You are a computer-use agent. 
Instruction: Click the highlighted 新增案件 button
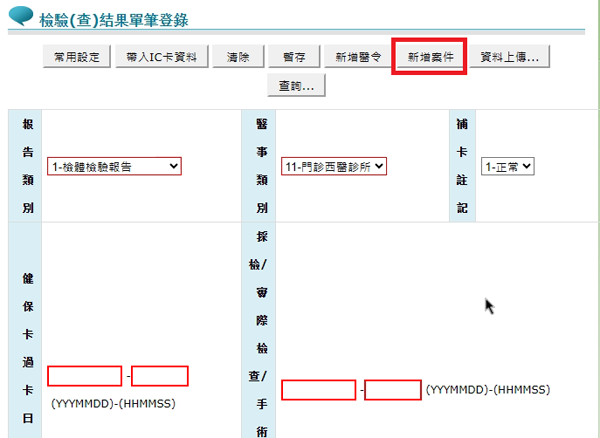click(431, 58)
